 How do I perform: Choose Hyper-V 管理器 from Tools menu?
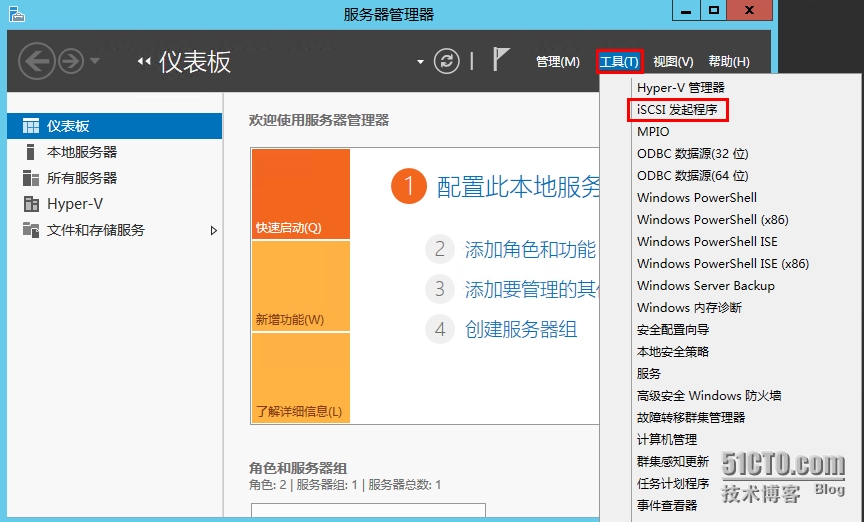point(681,88)
